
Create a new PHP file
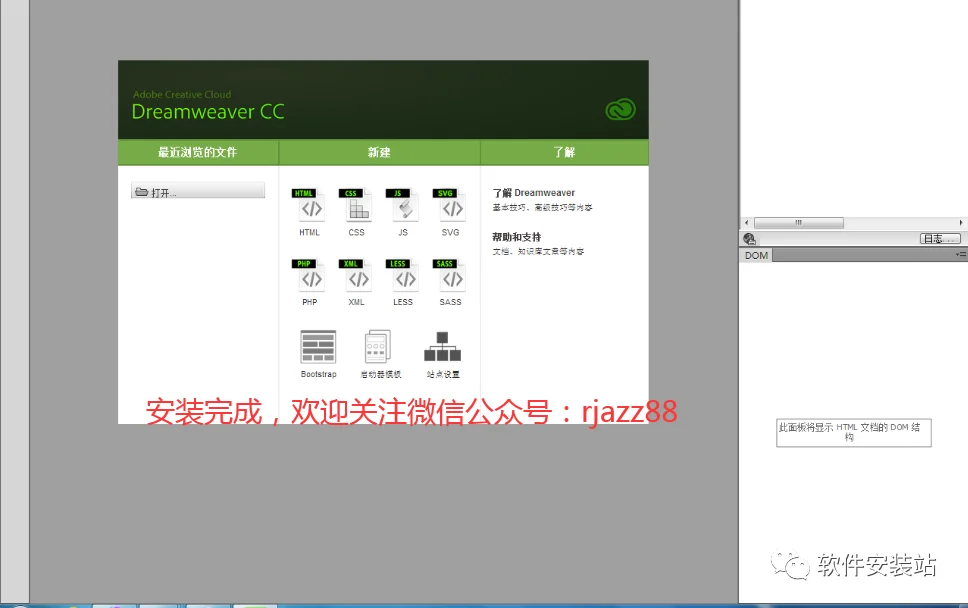(310, 282)
